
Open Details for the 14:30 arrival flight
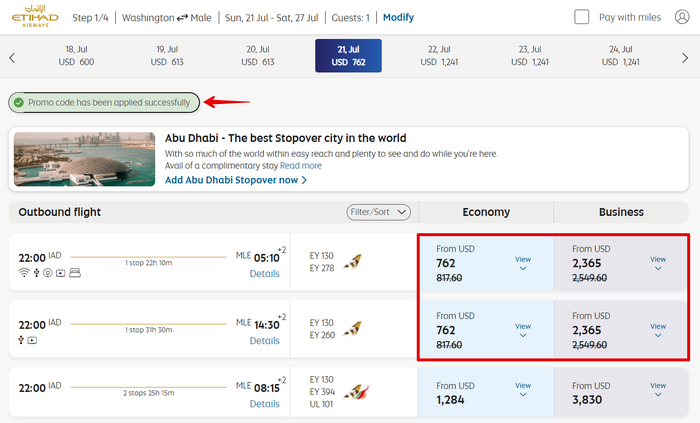[264, 340]
